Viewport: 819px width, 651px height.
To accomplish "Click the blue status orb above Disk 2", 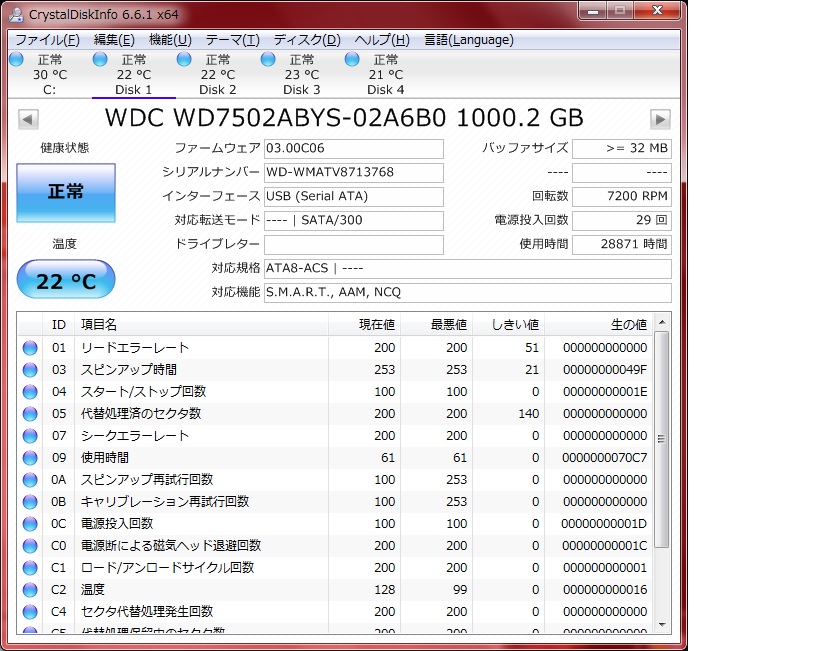I will click(x=184, y=59).
